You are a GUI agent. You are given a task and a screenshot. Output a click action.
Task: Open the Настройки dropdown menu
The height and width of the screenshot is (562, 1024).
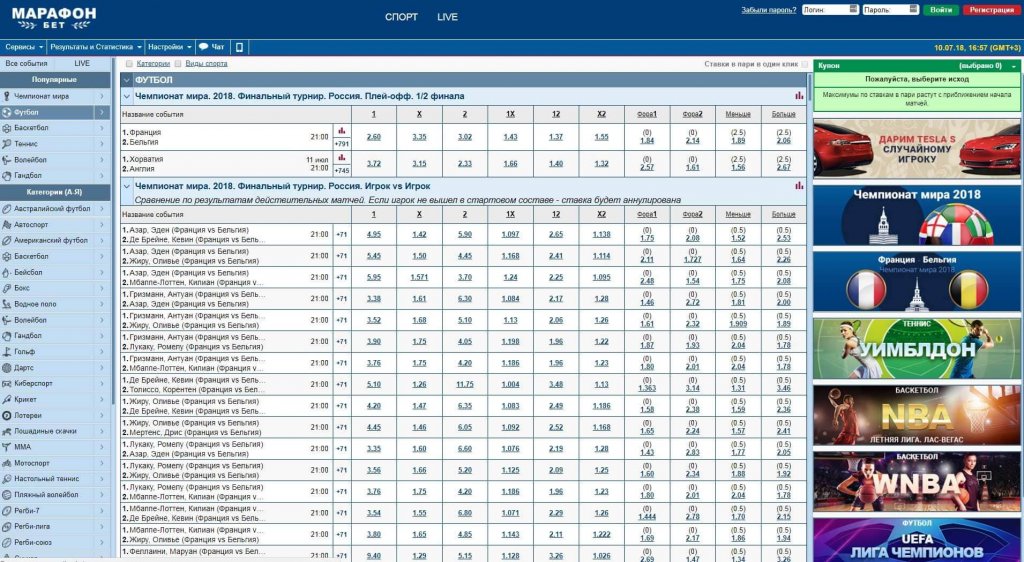pos(169,47)
